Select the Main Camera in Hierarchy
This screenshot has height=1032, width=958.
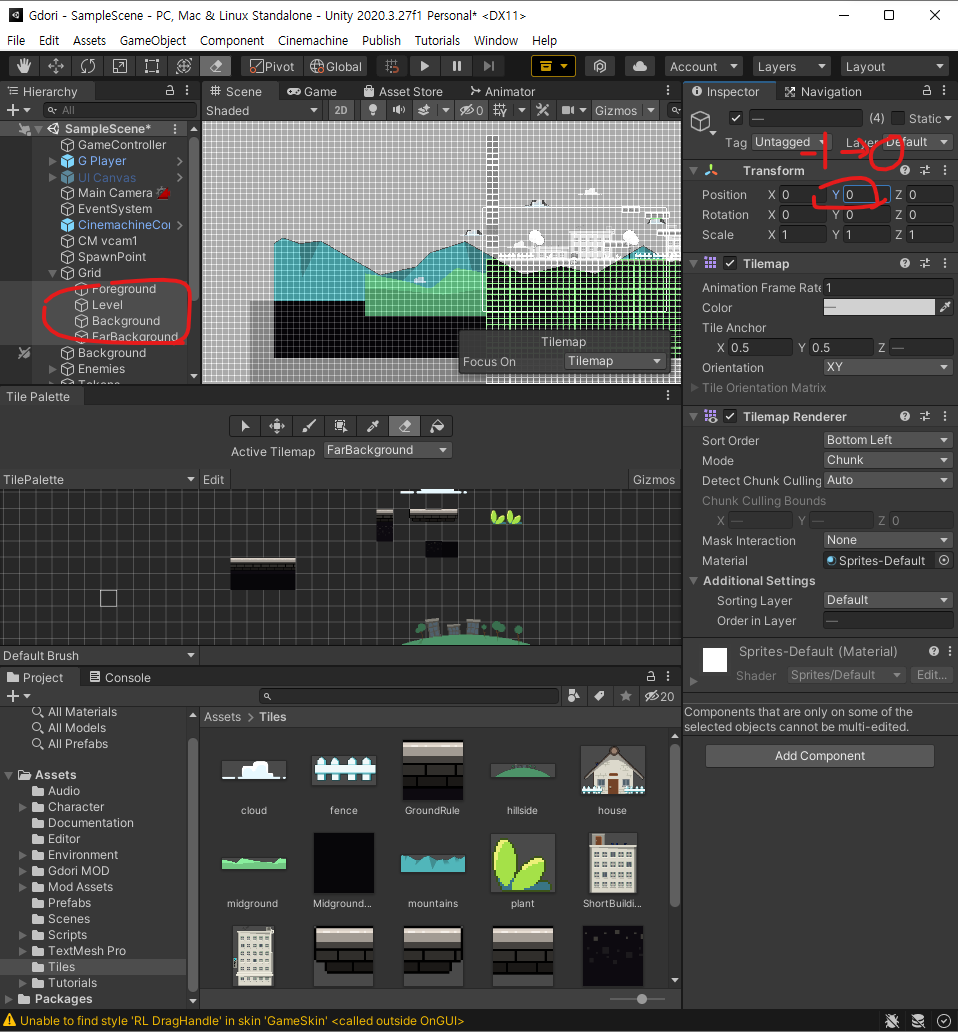pos(114,193)
